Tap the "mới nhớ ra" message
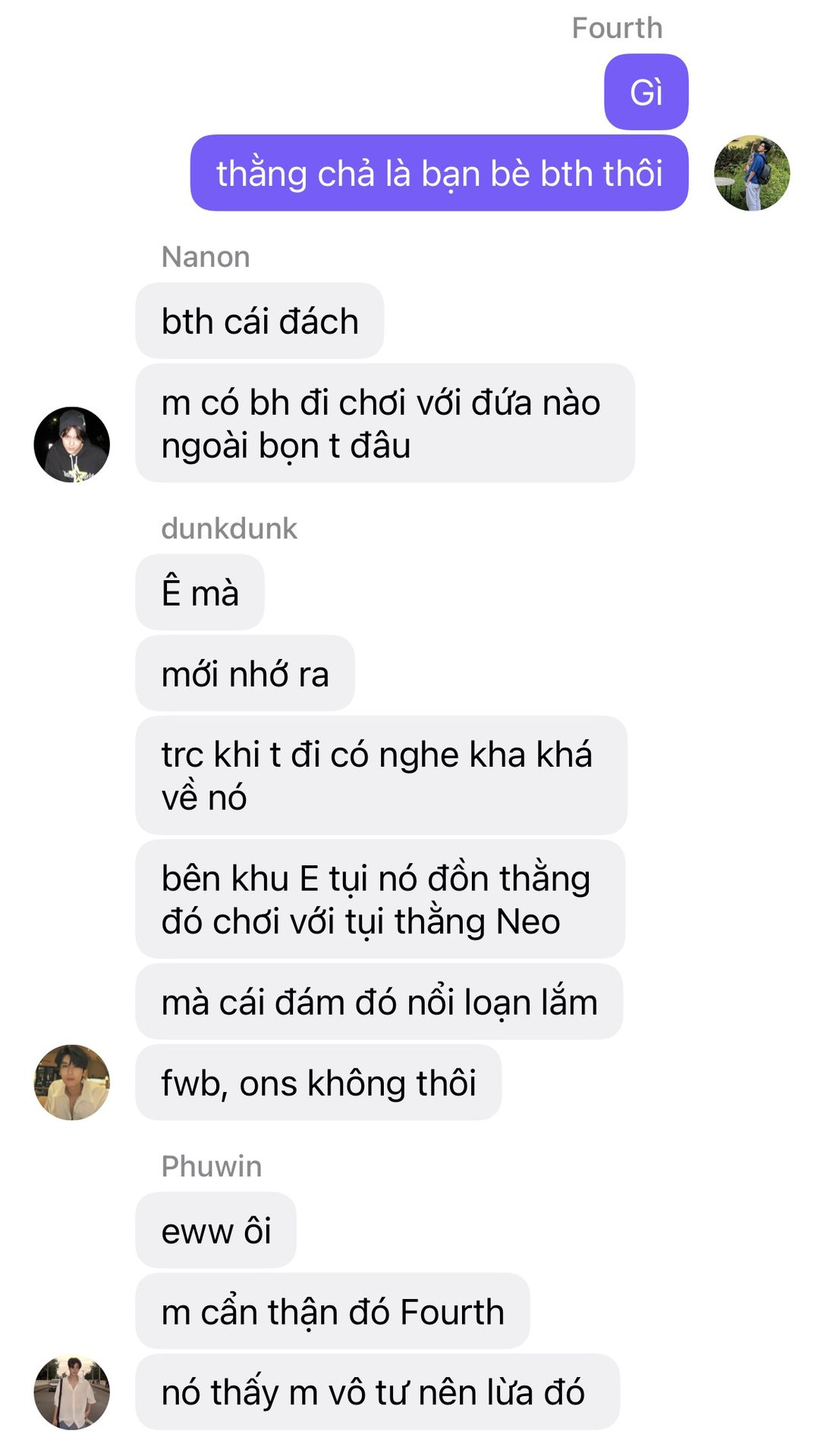 click(245, 673)
